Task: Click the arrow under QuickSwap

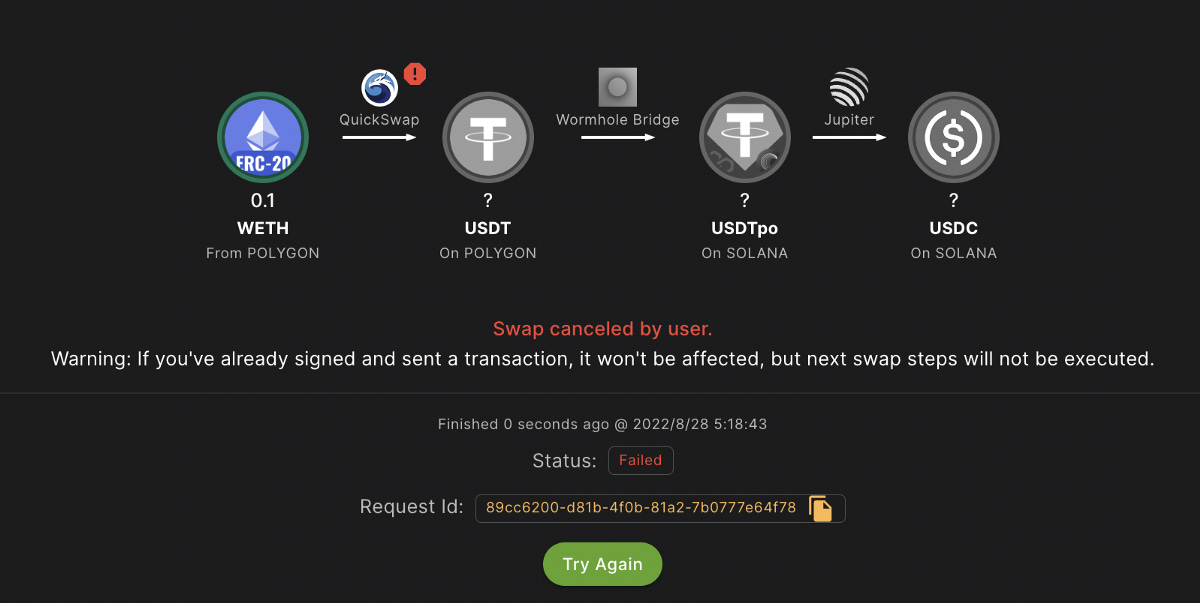Action: (x=378, y=138)
